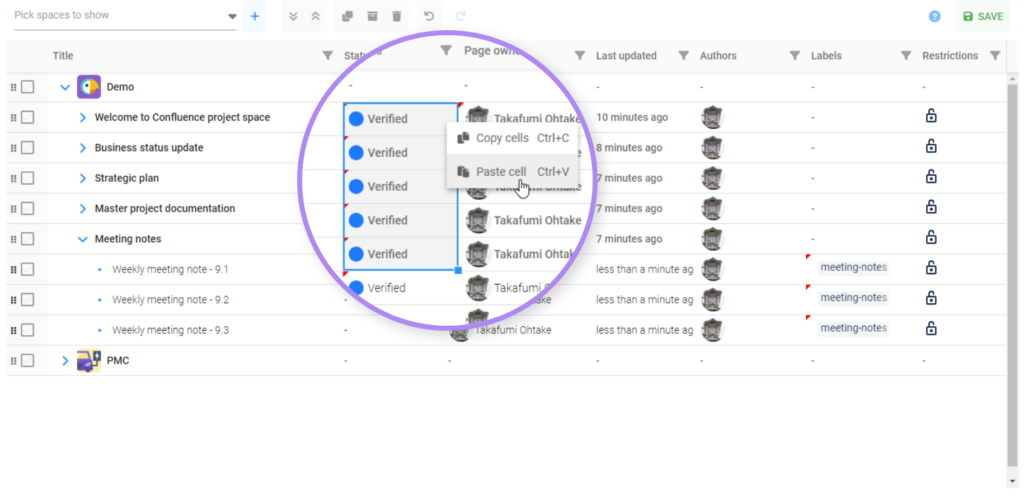
Task: Click author avatar in Welcome to Confluence row
Action: pos(712,117)
